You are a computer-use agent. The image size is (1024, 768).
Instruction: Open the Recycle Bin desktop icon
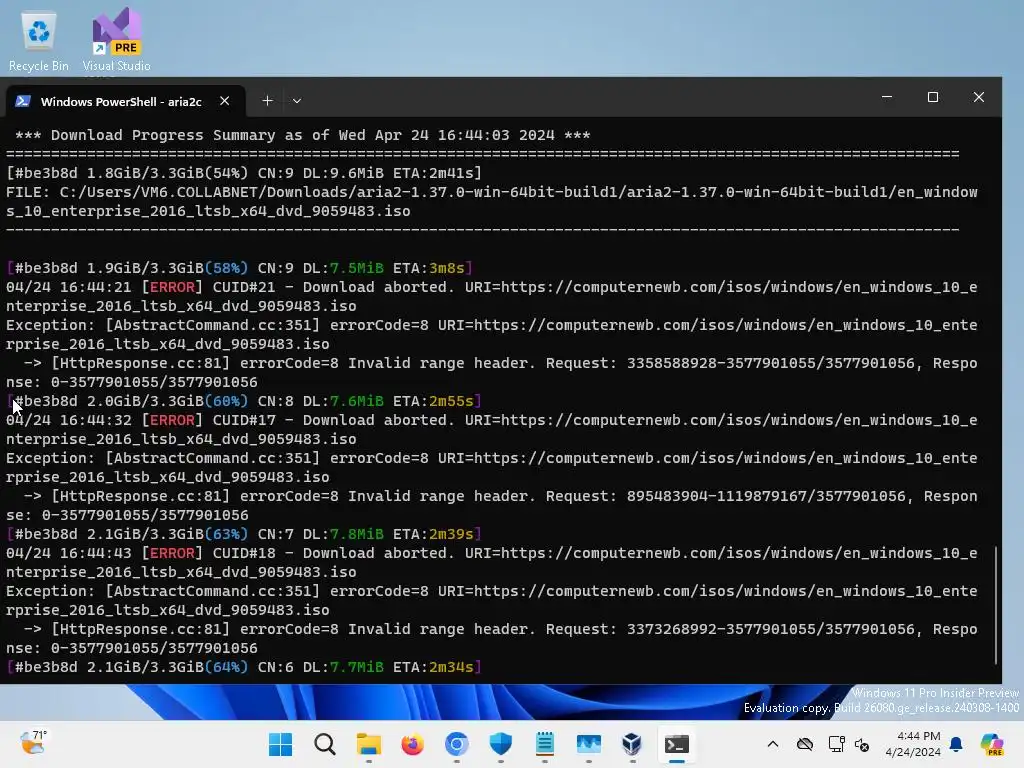39,42
